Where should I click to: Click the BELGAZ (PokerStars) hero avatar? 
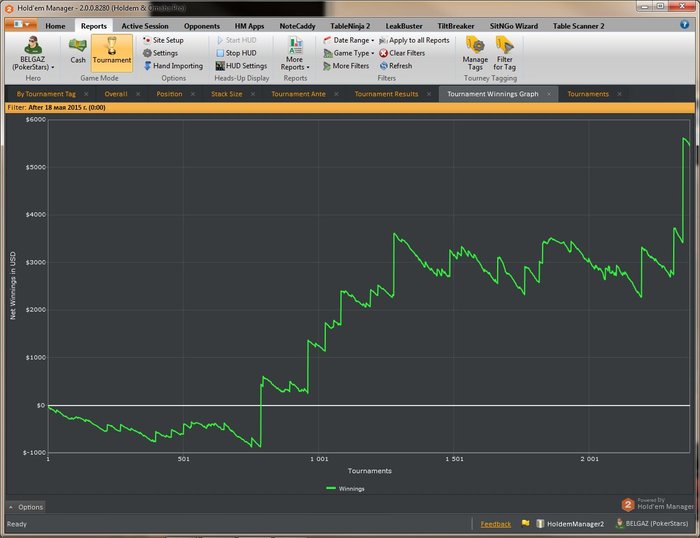(x=33, y=45)
